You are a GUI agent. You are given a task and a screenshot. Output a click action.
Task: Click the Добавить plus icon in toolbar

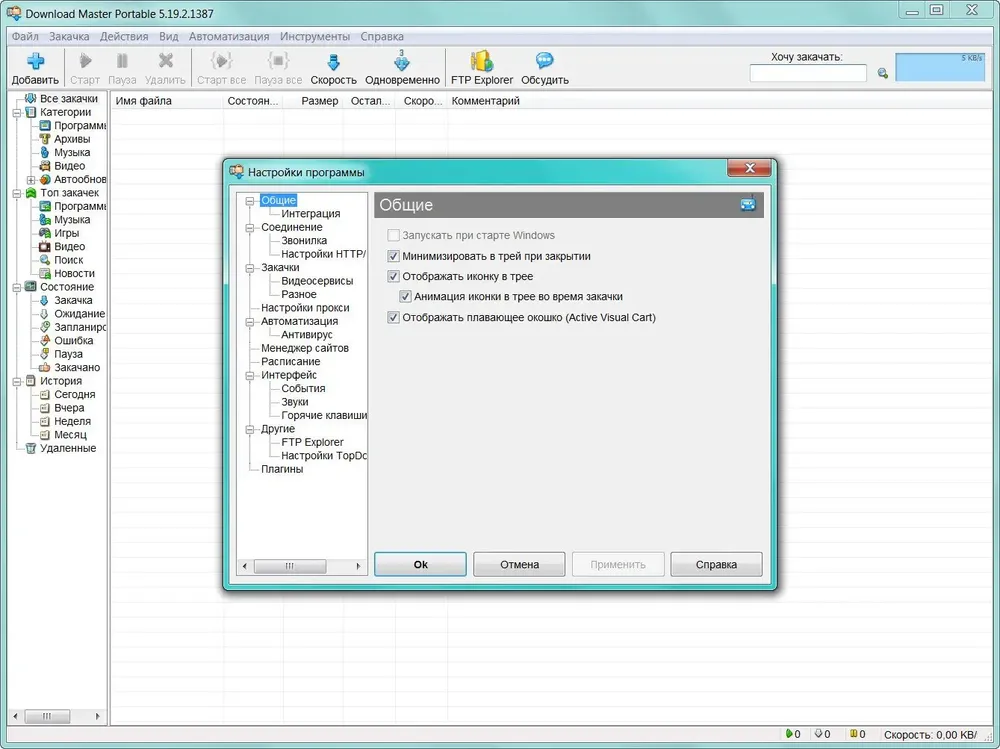[x=36, y=61]
